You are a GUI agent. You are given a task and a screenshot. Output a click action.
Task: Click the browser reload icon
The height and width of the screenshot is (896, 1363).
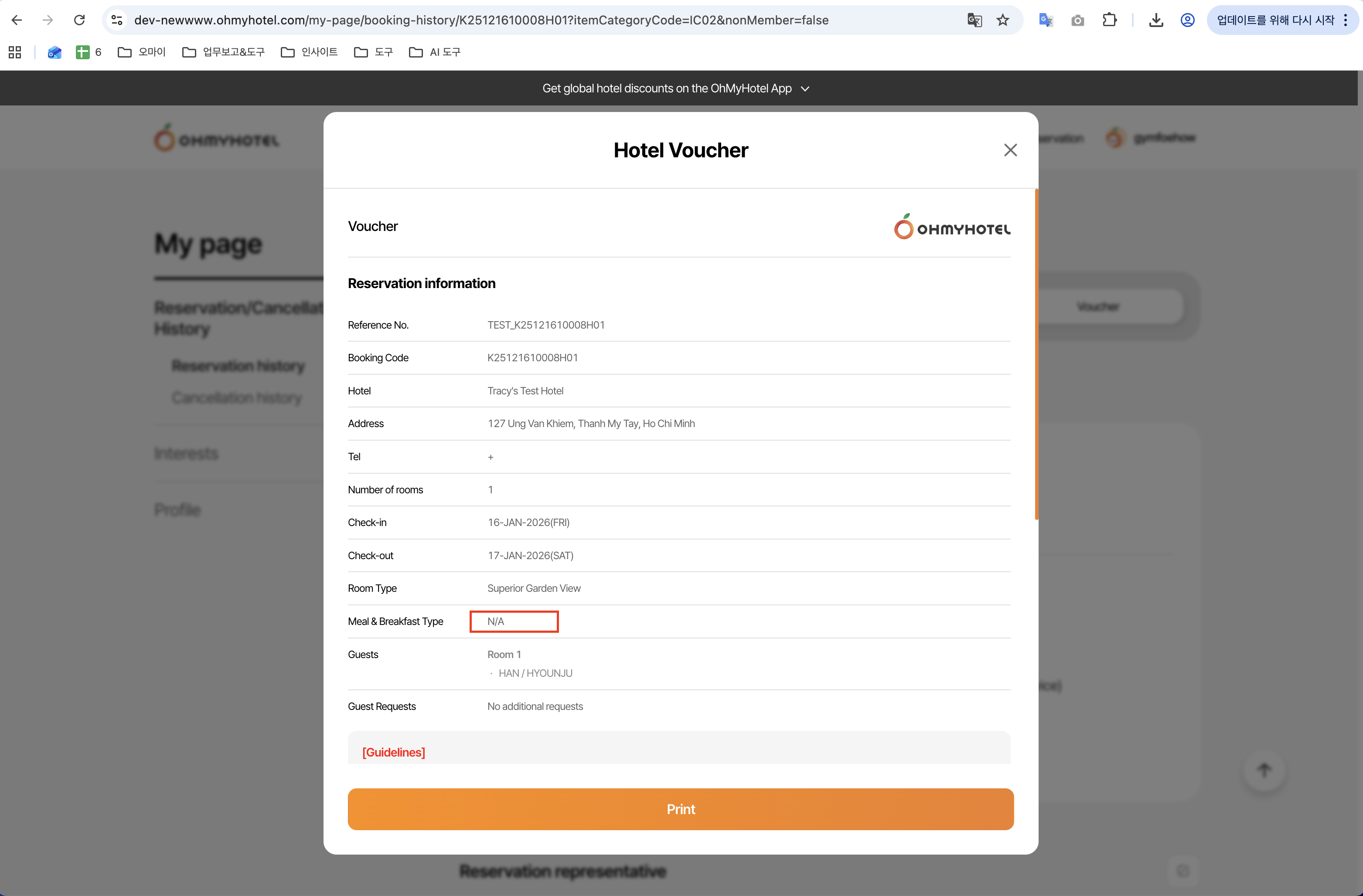(79, 20)
